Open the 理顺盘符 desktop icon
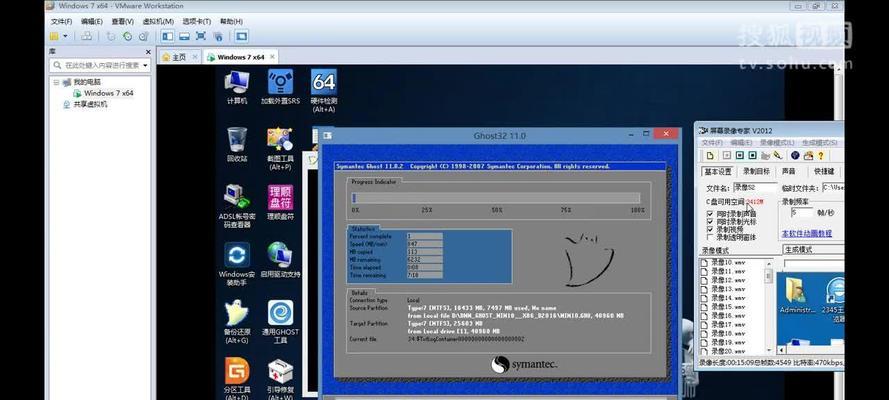 [x=280, y=202]
